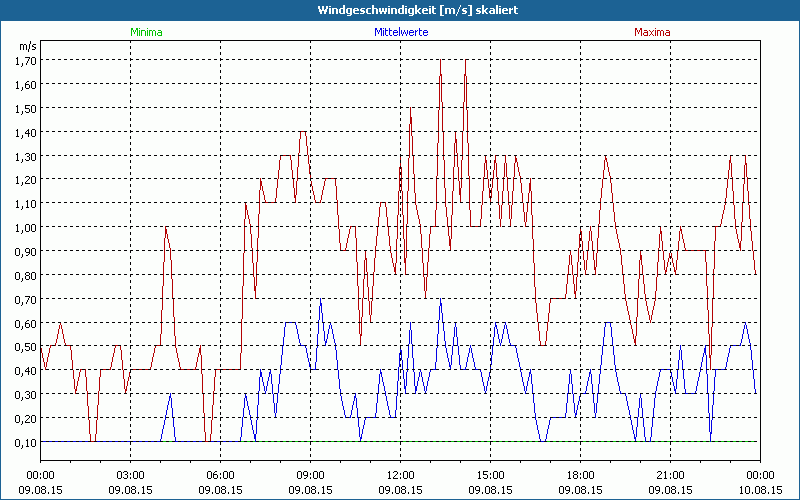800x500 pixels.
Task: Click the green Minima legend label
Action: coord(146,32)
